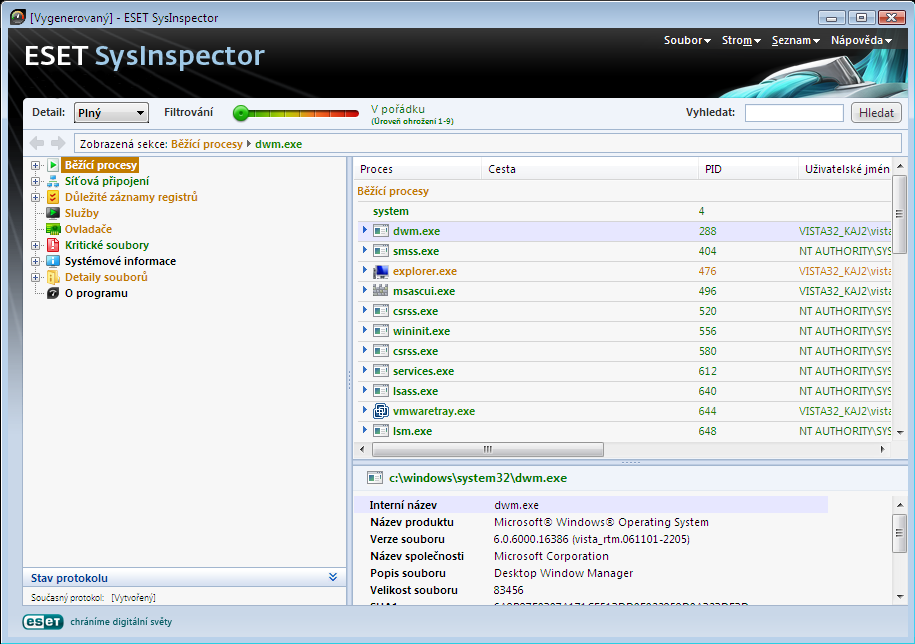Open the Detail level dropdown
Screen dimensions: 915x644
[x=111, y=113]
